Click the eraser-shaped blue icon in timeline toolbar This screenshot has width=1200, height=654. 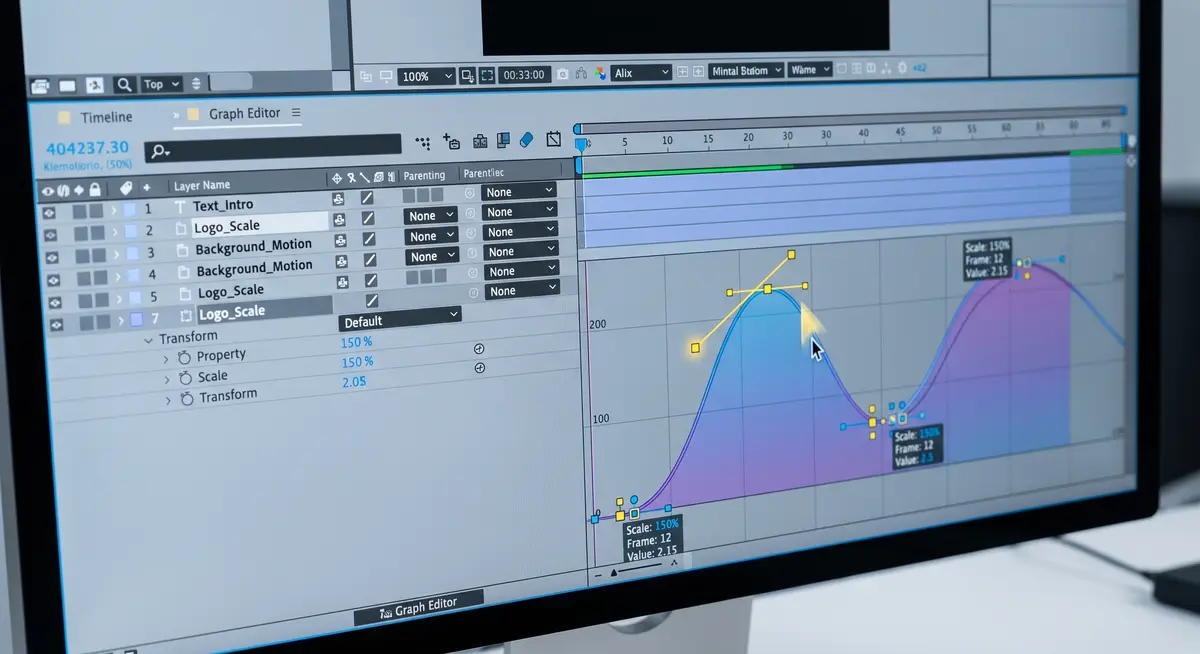click(528, 139)
